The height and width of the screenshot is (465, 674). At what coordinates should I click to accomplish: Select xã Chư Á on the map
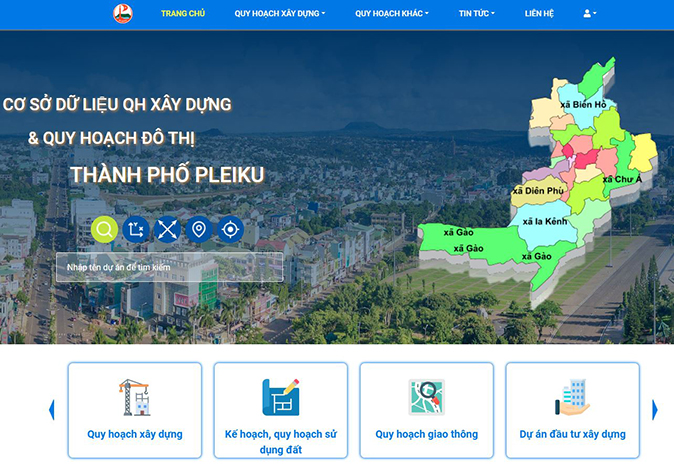tap(622, 179)
